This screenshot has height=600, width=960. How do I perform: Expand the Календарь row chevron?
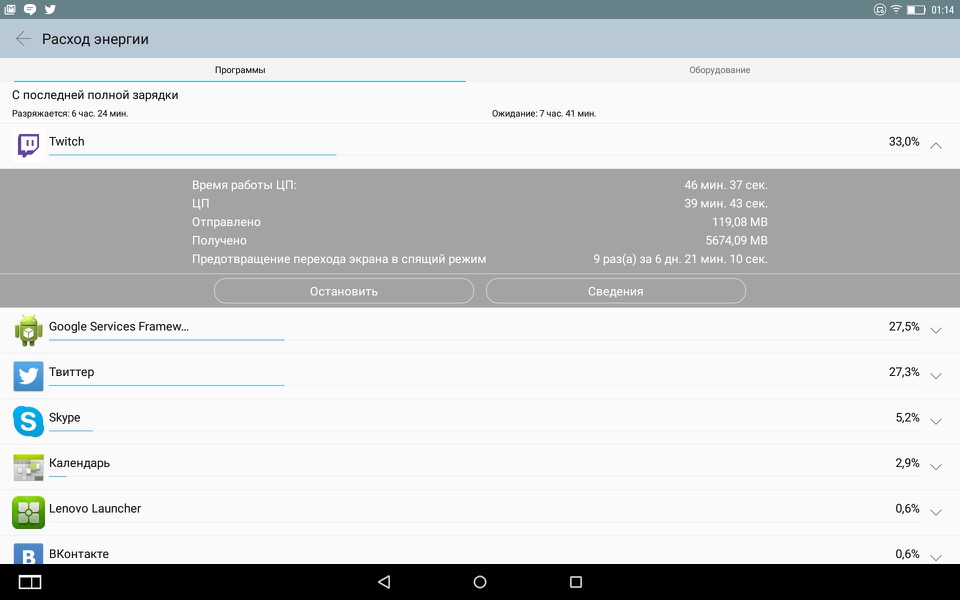936,467
